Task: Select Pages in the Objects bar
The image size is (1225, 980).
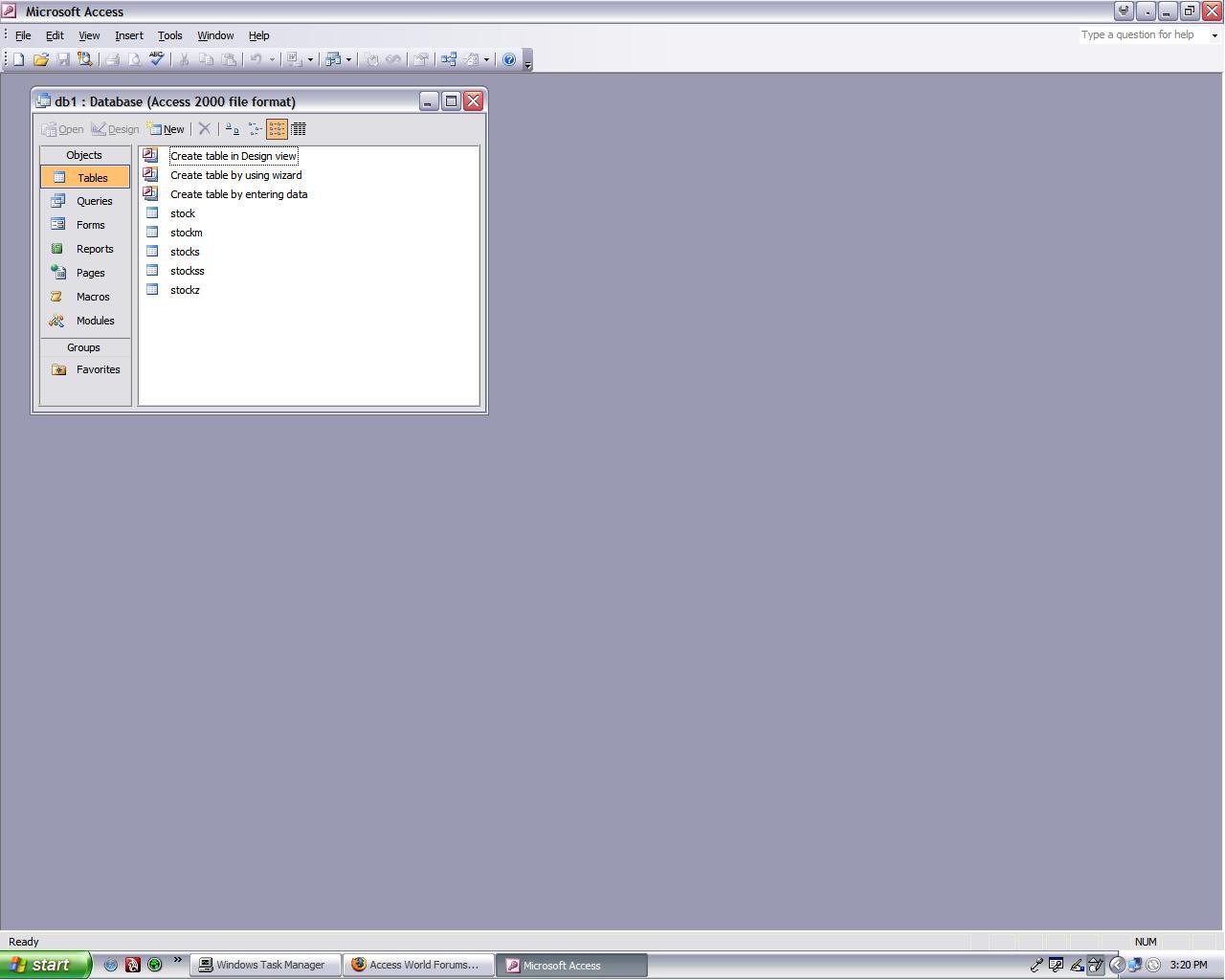Action: click(85, 273)
